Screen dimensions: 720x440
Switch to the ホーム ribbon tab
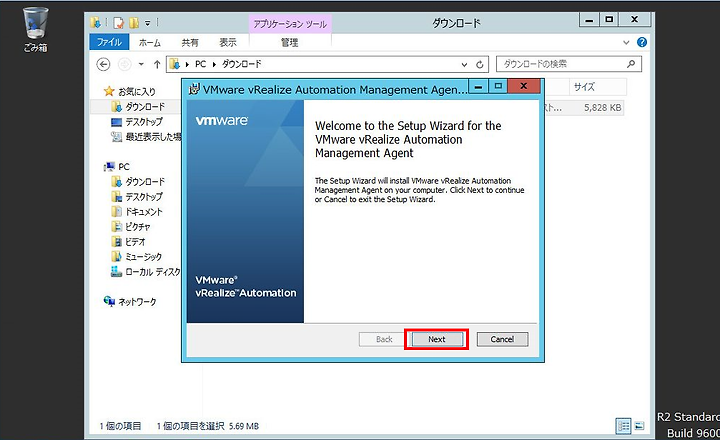[150, 43]
